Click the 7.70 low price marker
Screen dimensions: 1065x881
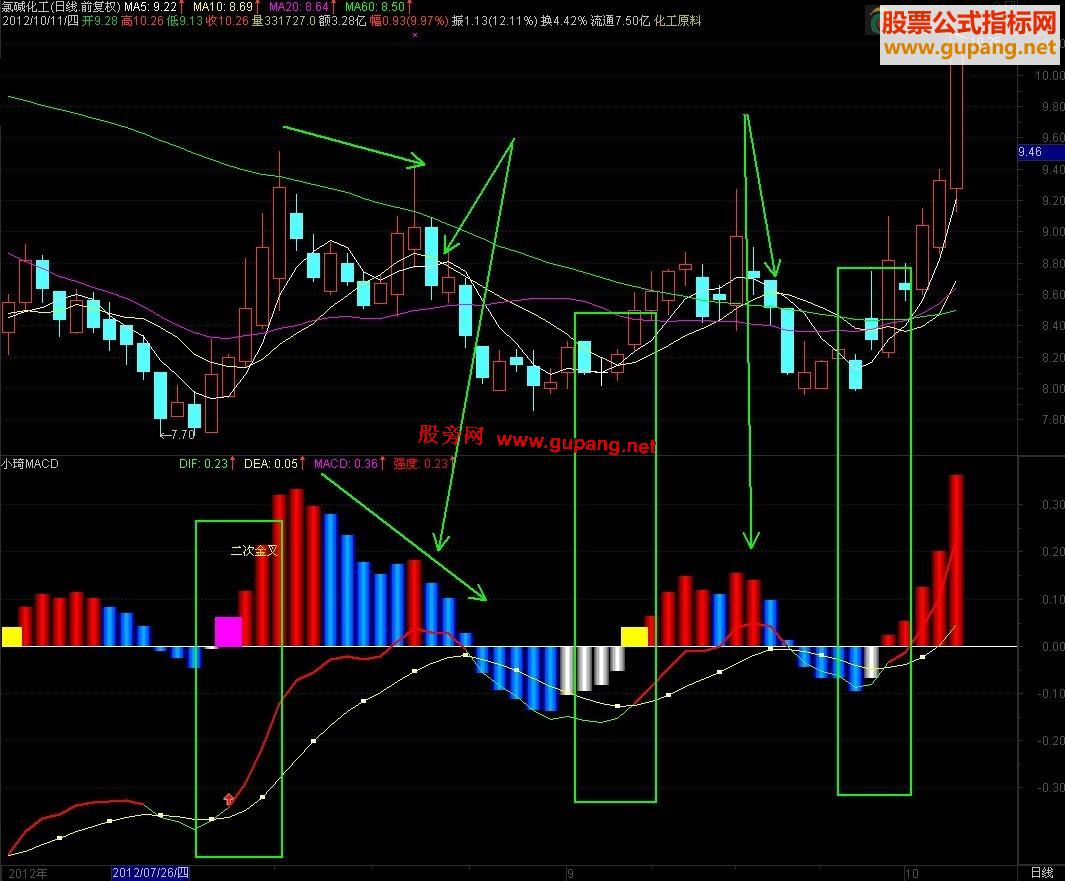pos(178,435)
